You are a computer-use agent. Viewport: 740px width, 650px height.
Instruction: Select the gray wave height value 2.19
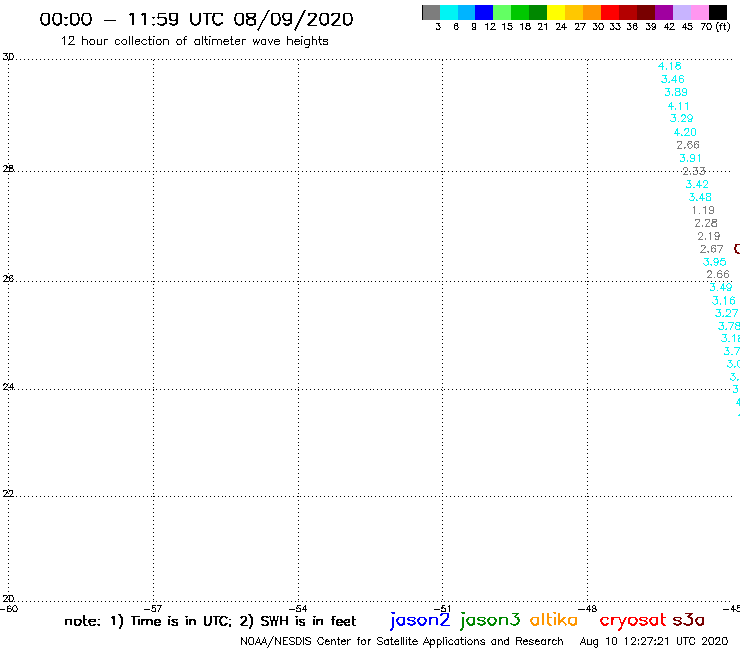[x=709, y=236]
